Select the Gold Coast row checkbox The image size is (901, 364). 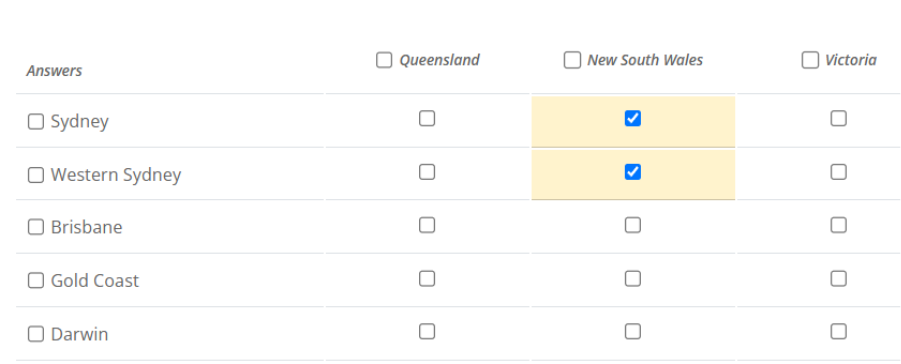pos(36,281)
